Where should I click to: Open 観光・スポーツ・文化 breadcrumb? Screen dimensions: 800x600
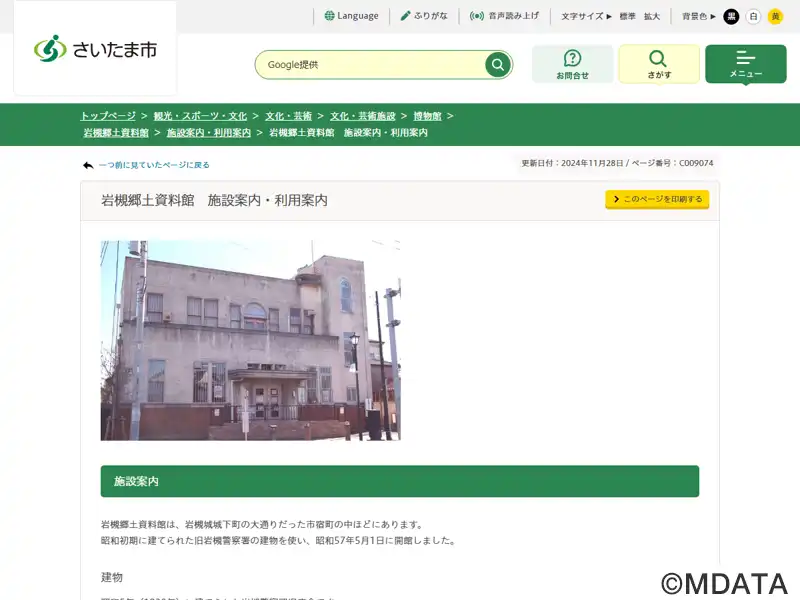pyautogui.click(x=200, y=116)
